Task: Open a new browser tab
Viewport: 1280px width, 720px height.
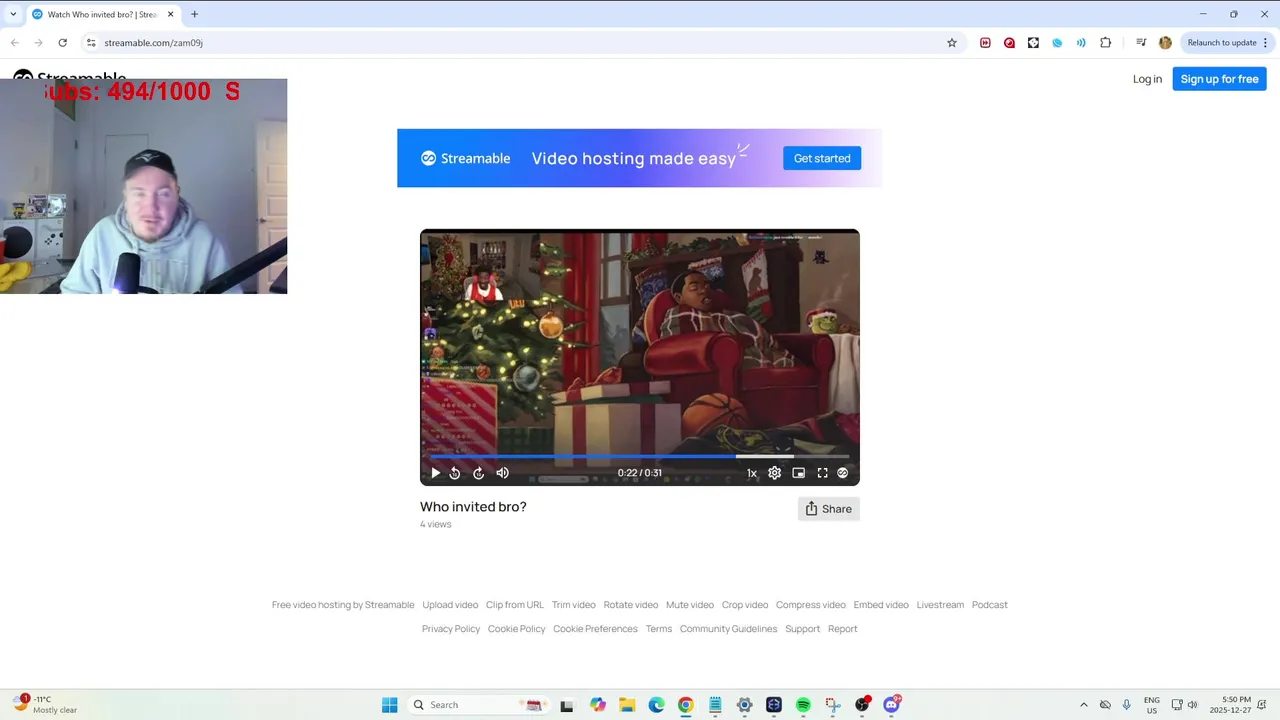Action: 194,14
